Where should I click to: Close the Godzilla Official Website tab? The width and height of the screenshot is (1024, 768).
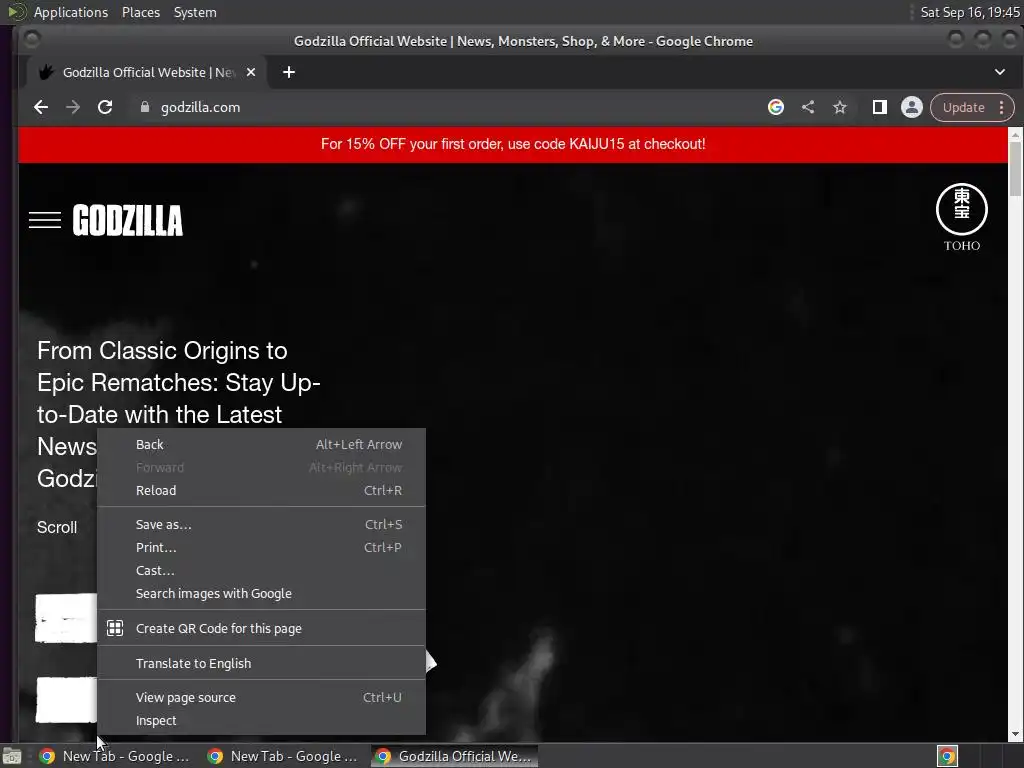coord(251,72)
